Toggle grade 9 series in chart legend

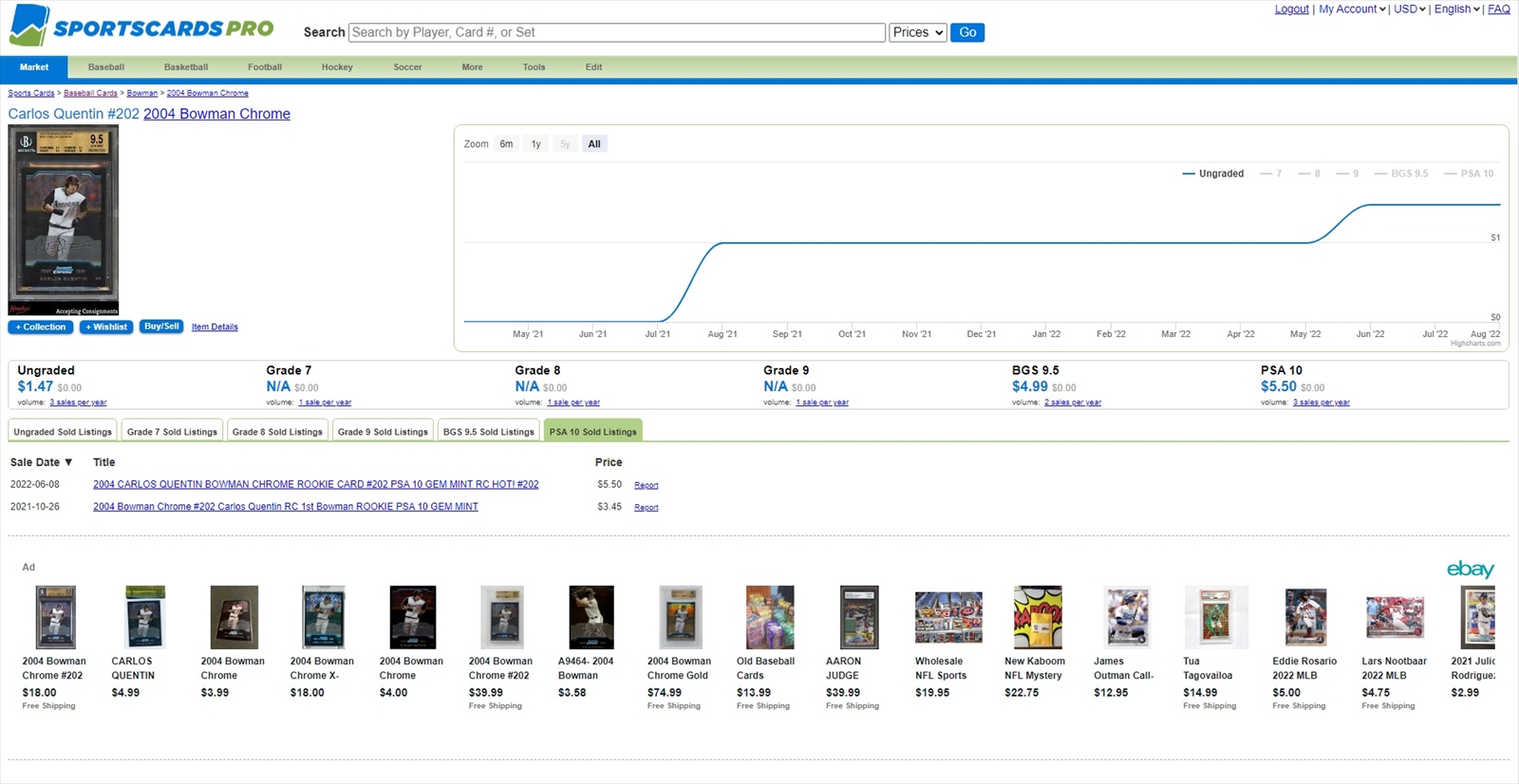1347,174
